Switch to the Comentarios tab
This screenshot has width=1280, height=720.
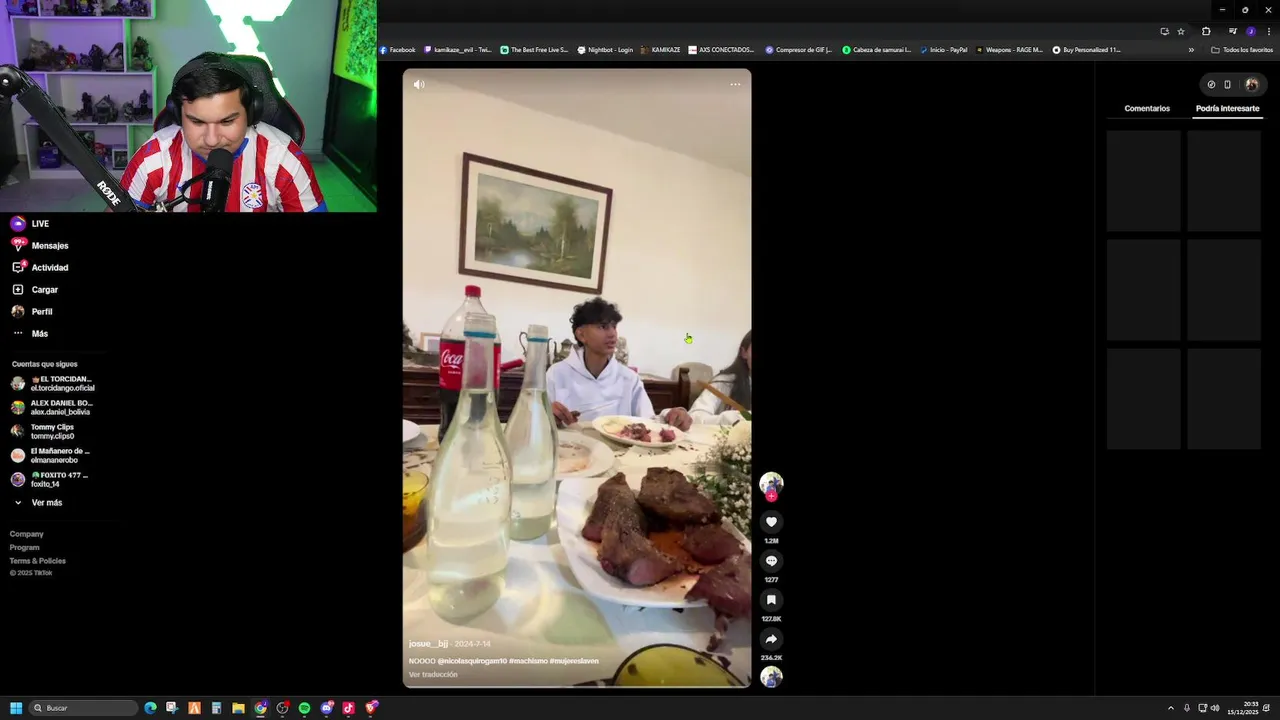click(1147, 108)
